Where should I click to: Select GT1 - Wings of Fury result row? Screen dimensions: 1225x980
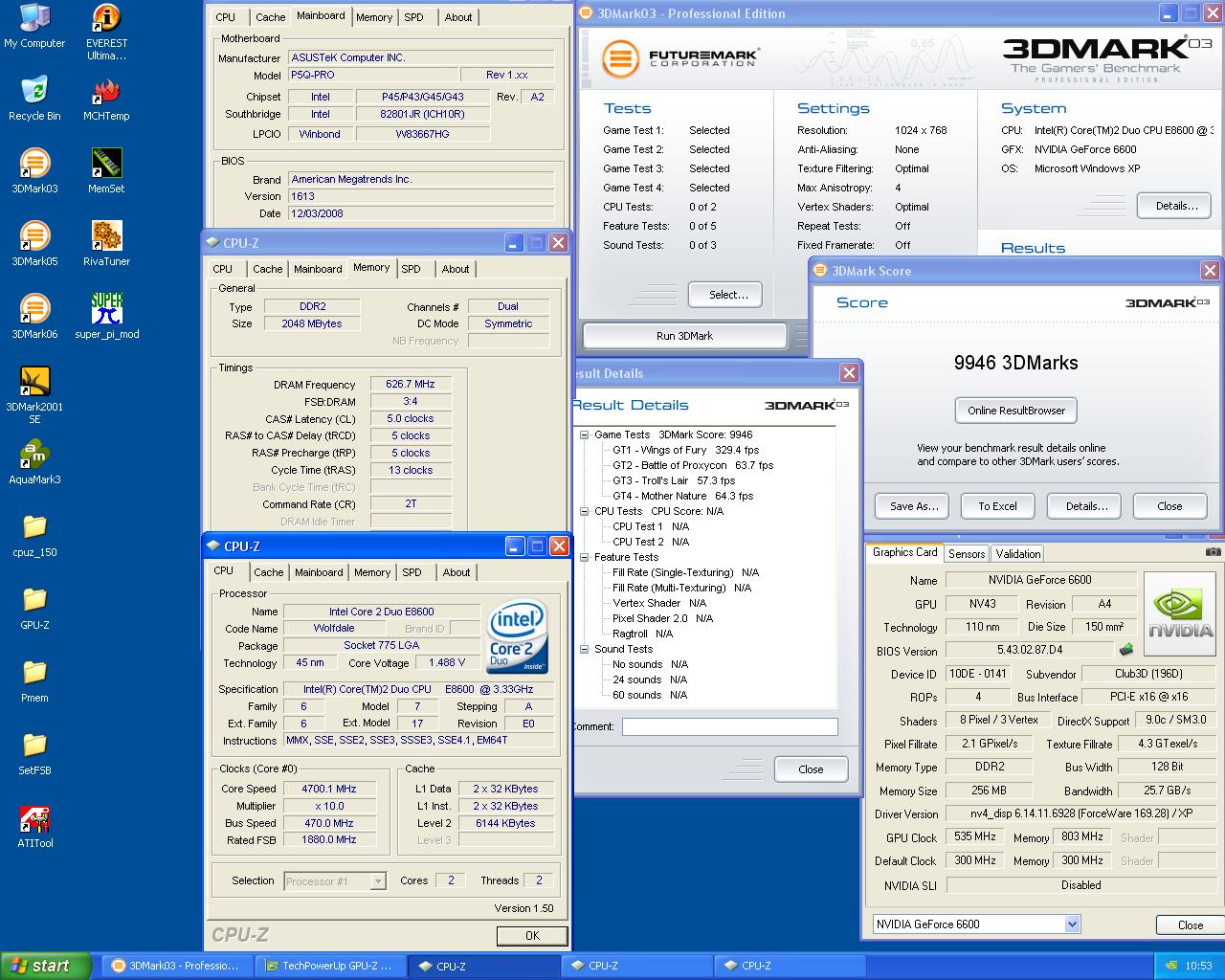685,450
